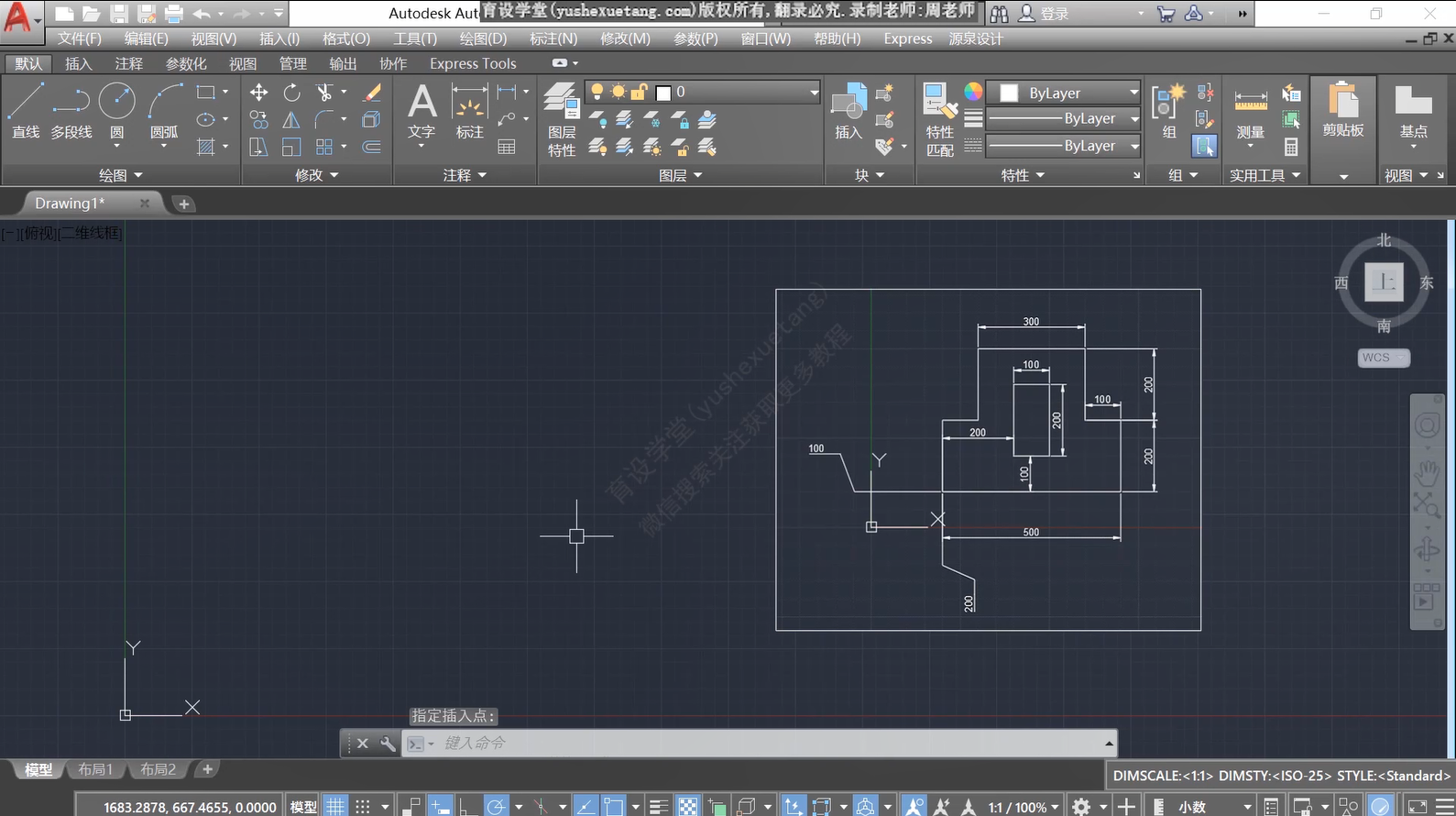Open the annotation scale 1:1 / 100% dropdown

pos(1024,807)
